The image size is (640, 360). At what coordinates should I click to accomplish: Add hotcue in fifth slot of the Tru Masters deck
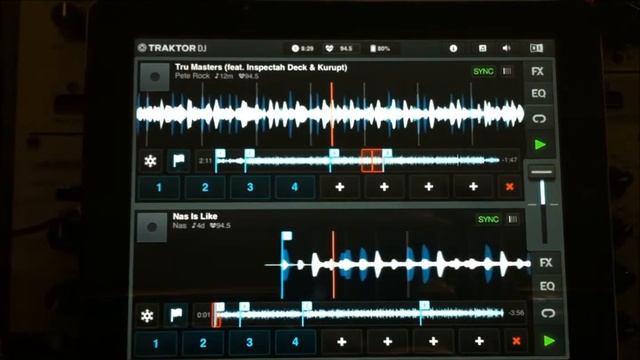pyautogui.click(x=340, y=187)
